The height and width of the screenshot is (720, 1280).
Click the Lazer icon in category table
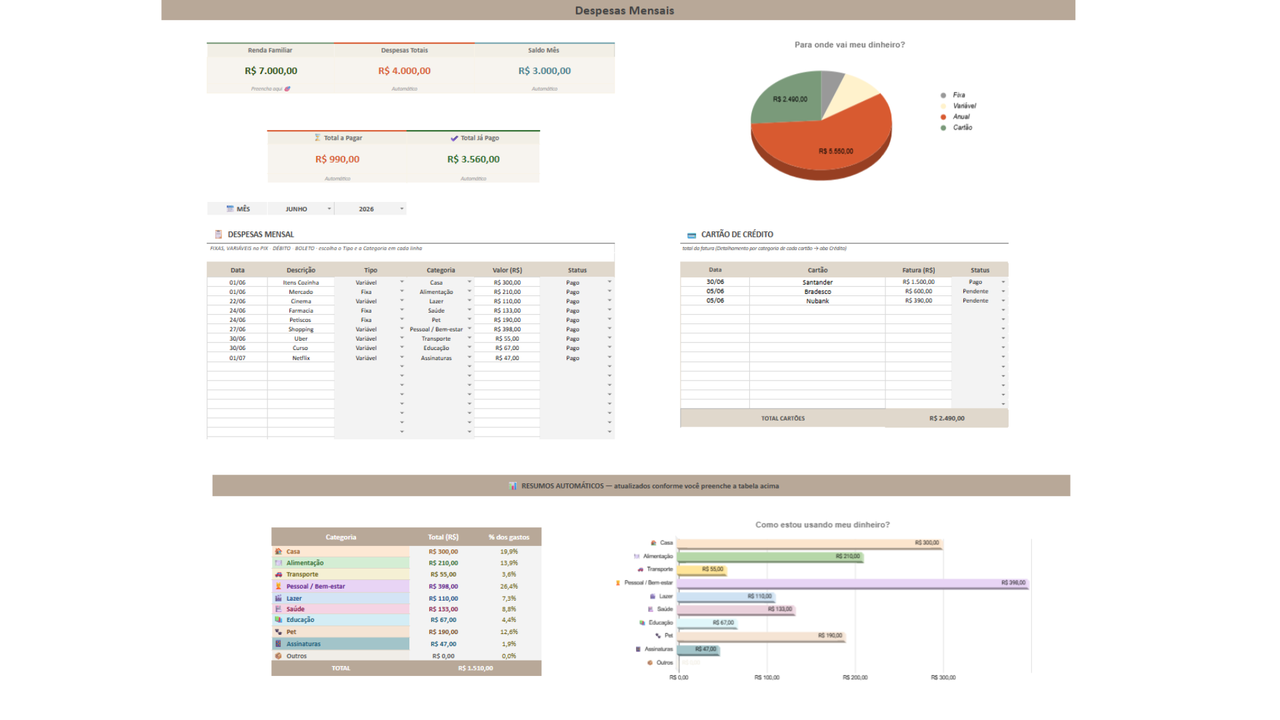tap(279, 598)
